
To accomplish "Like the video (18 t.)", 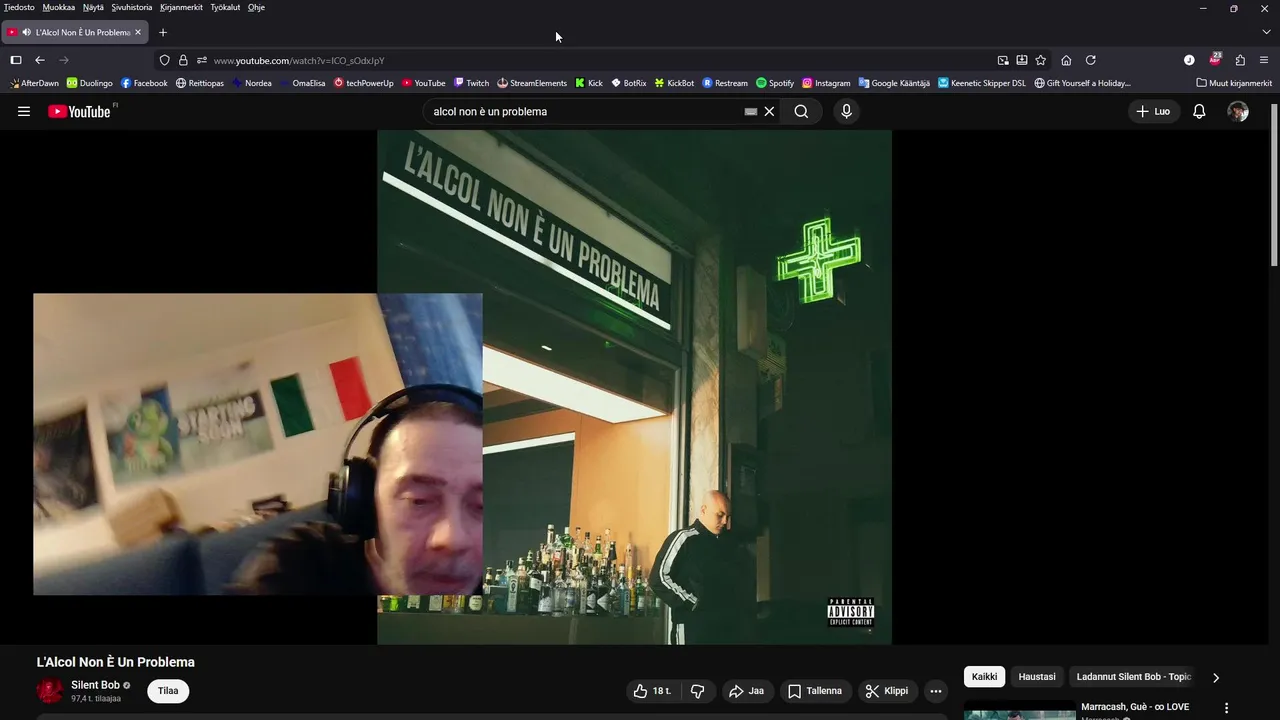I will pyautogui.click(x=652, y=691).
